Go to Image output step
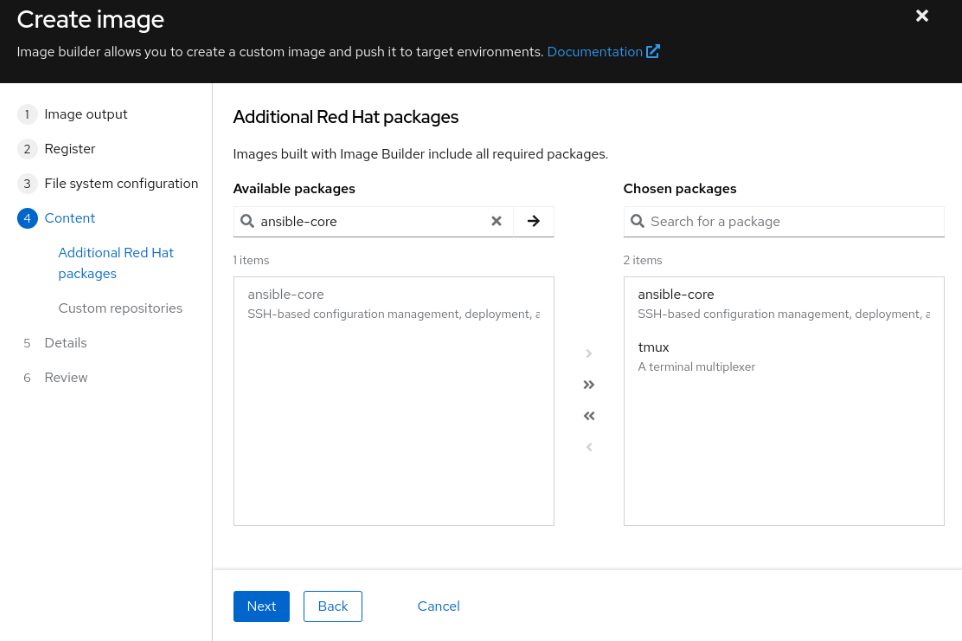Screen dimensions: 962x641 [86, 114]
